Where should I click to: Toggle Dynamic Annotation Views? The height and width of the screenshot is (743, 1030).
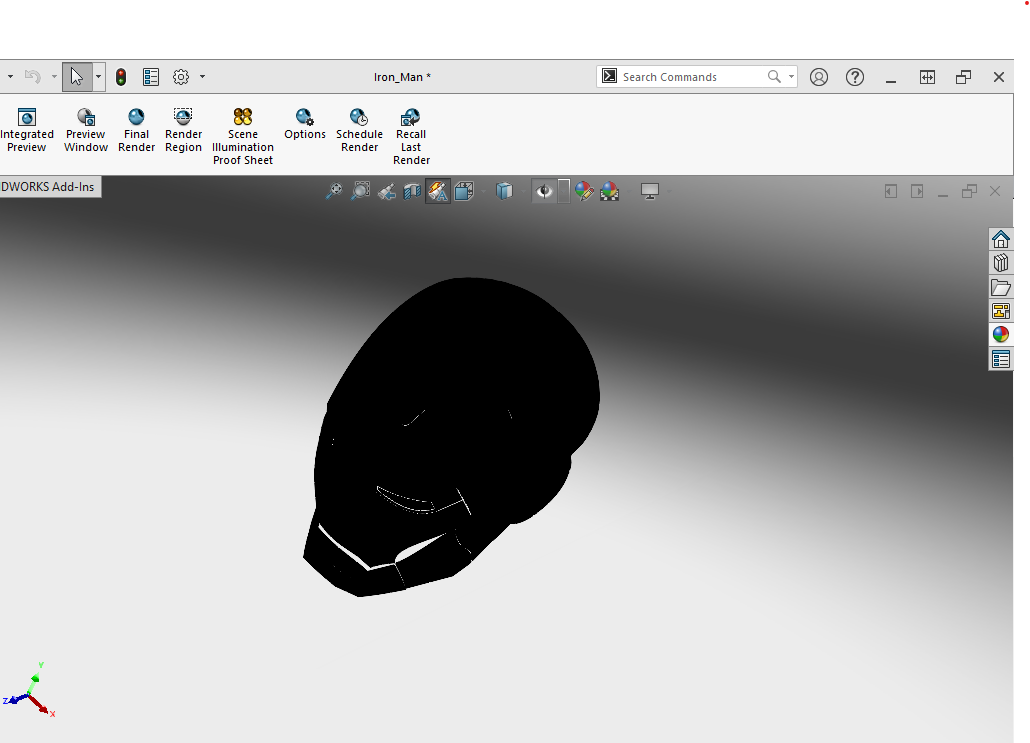point(438,191)
